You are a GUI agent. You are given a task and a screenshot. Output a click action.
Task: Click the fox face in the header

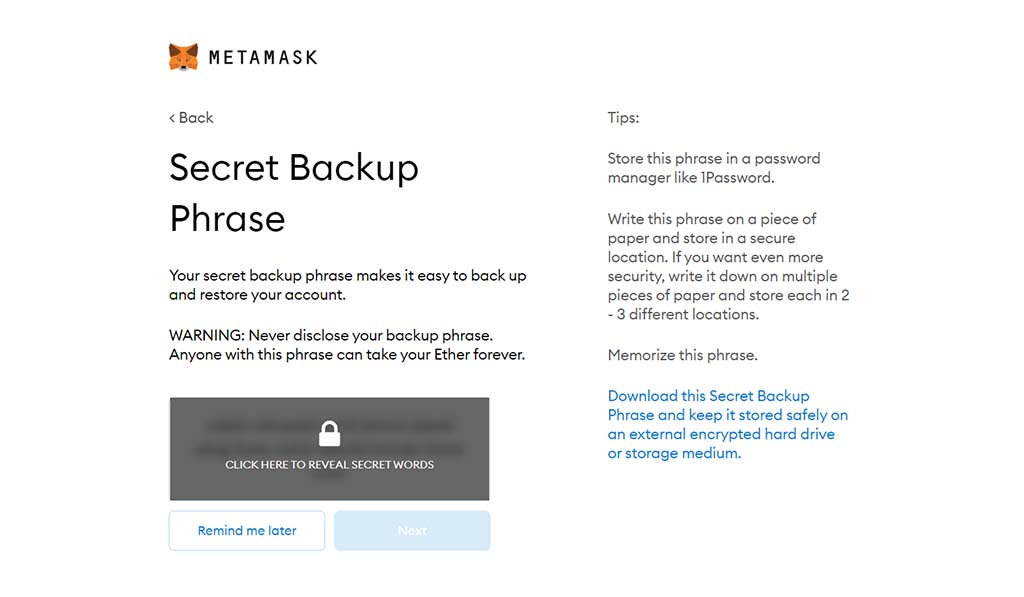[185, 56]
